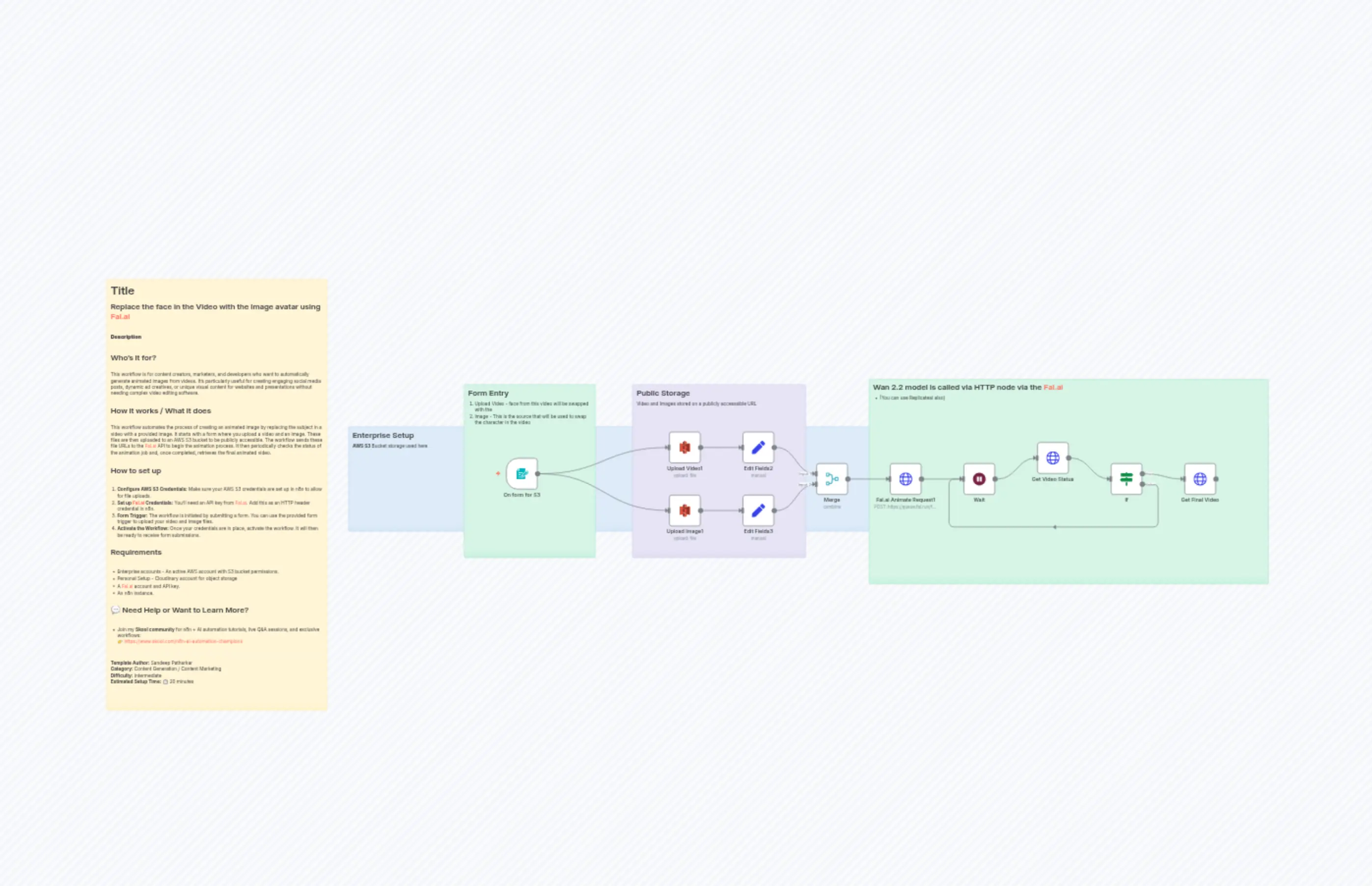Select the yellow Title description sticky note
1372x886 pixels.
(x=217, y=495)
